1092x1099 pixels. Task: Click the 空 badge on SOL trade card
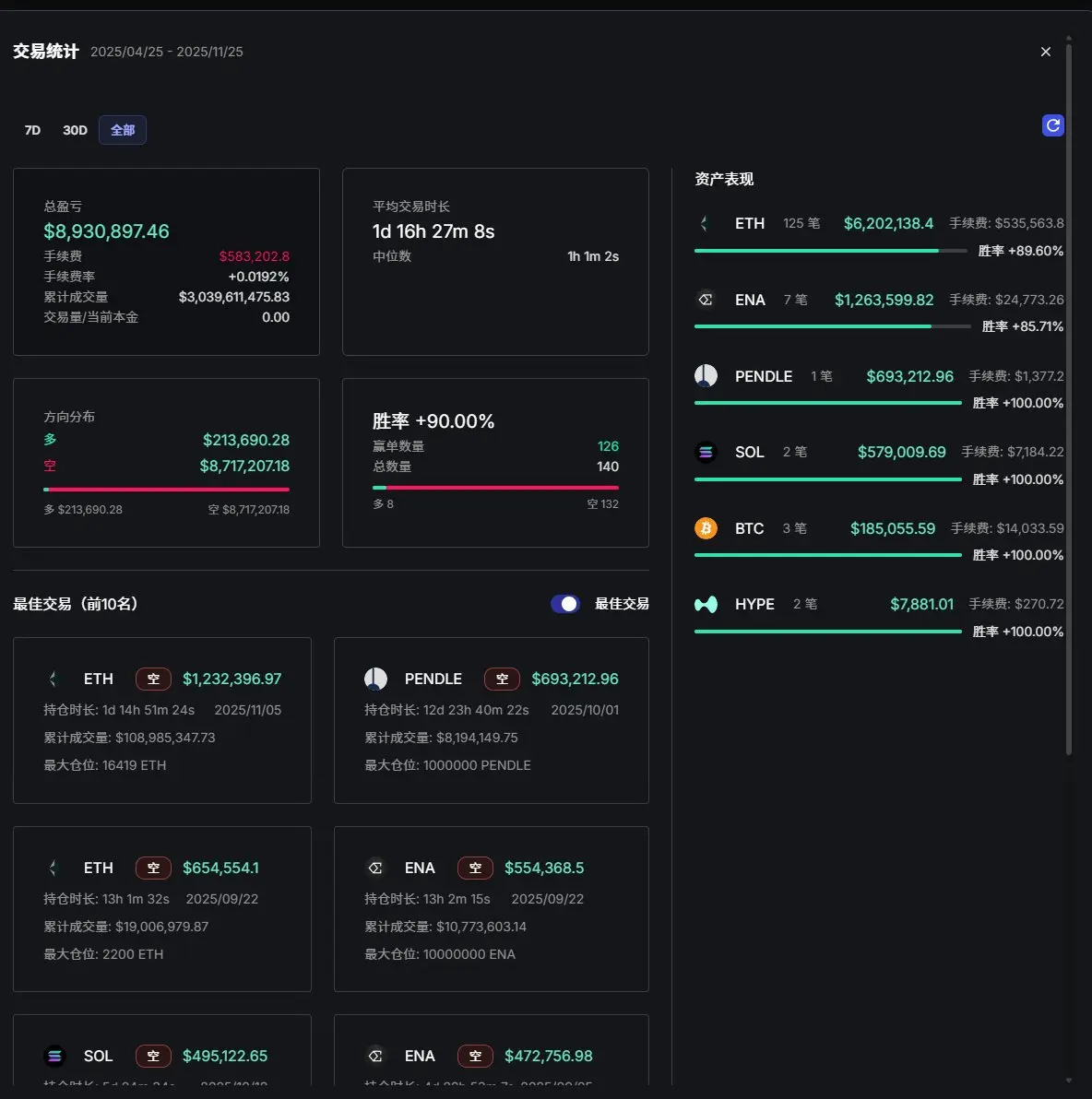[x=154, y=1056]
